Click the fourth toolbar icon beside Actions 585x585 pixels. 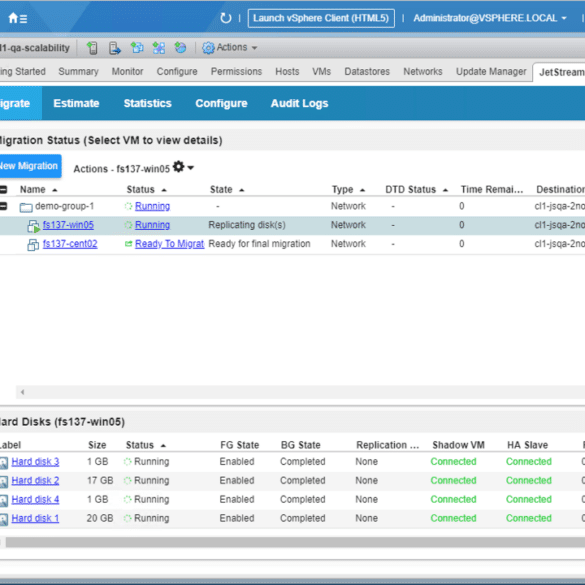click(x=159, y=47)
